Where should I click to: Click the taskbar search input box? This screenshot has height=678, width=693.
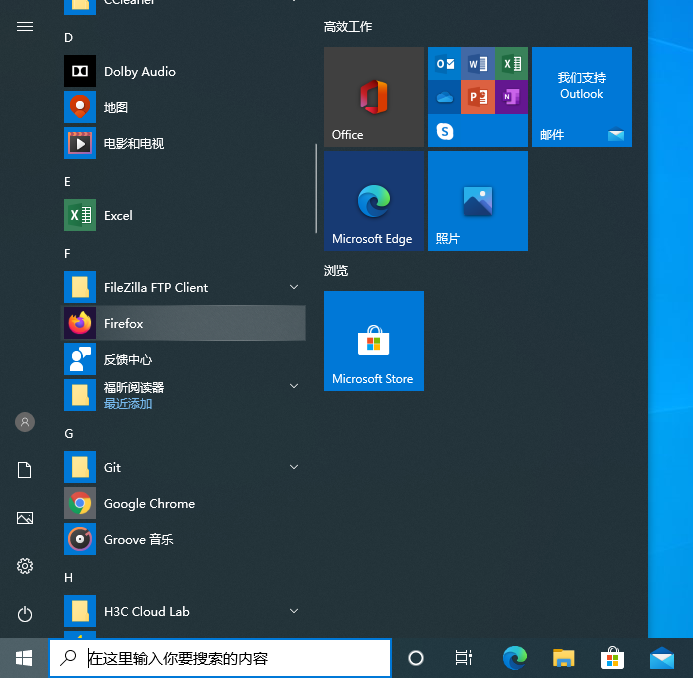[220, 658]
